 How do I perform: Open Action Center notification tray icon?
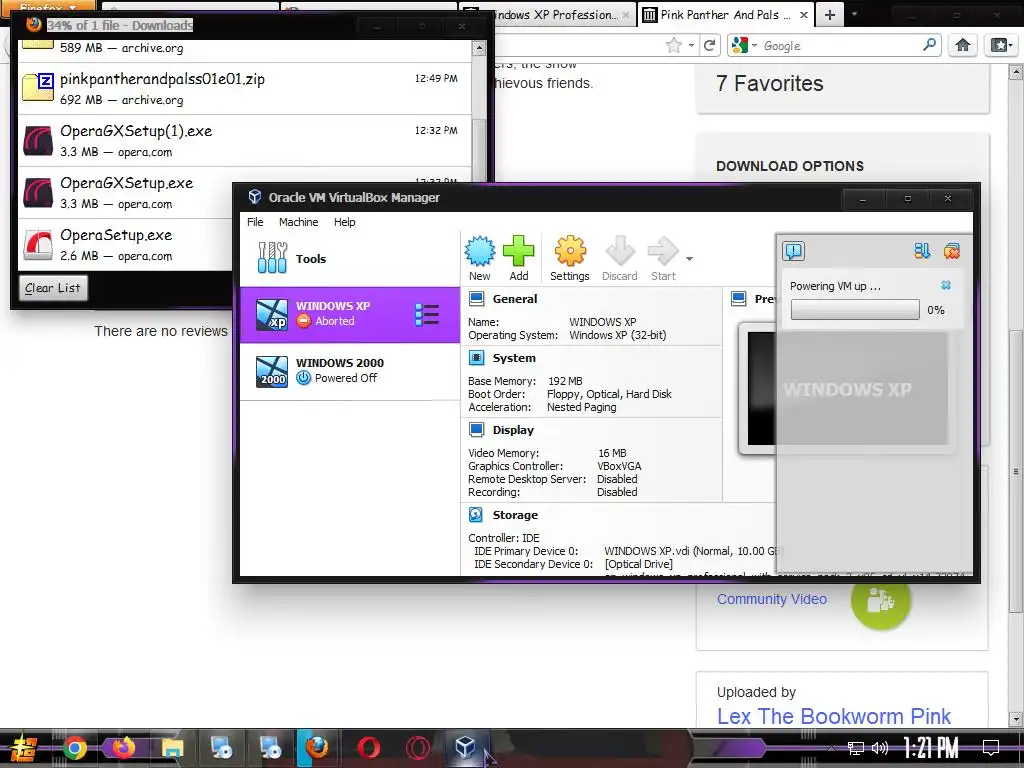pyautogui.click(x=991, y=746)
